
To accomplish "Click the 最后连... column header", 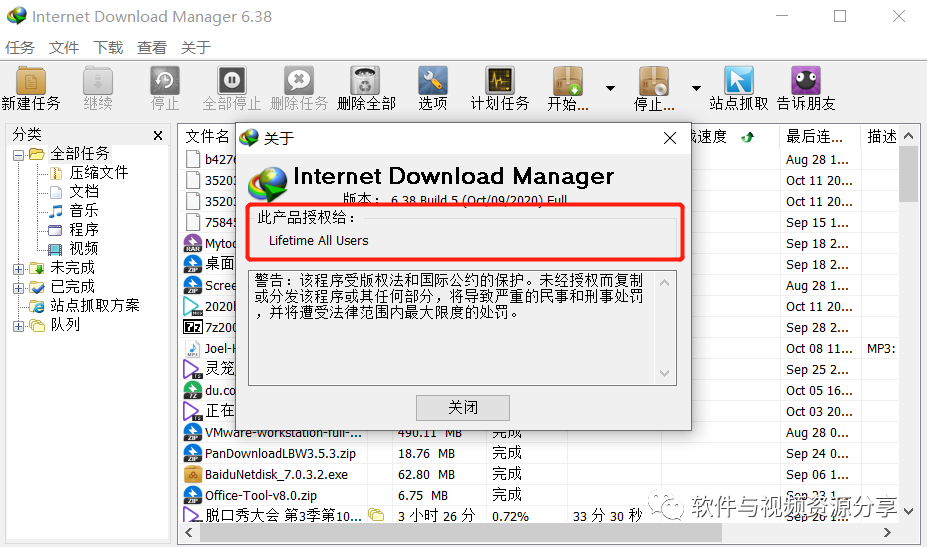I will coord(816,137).
